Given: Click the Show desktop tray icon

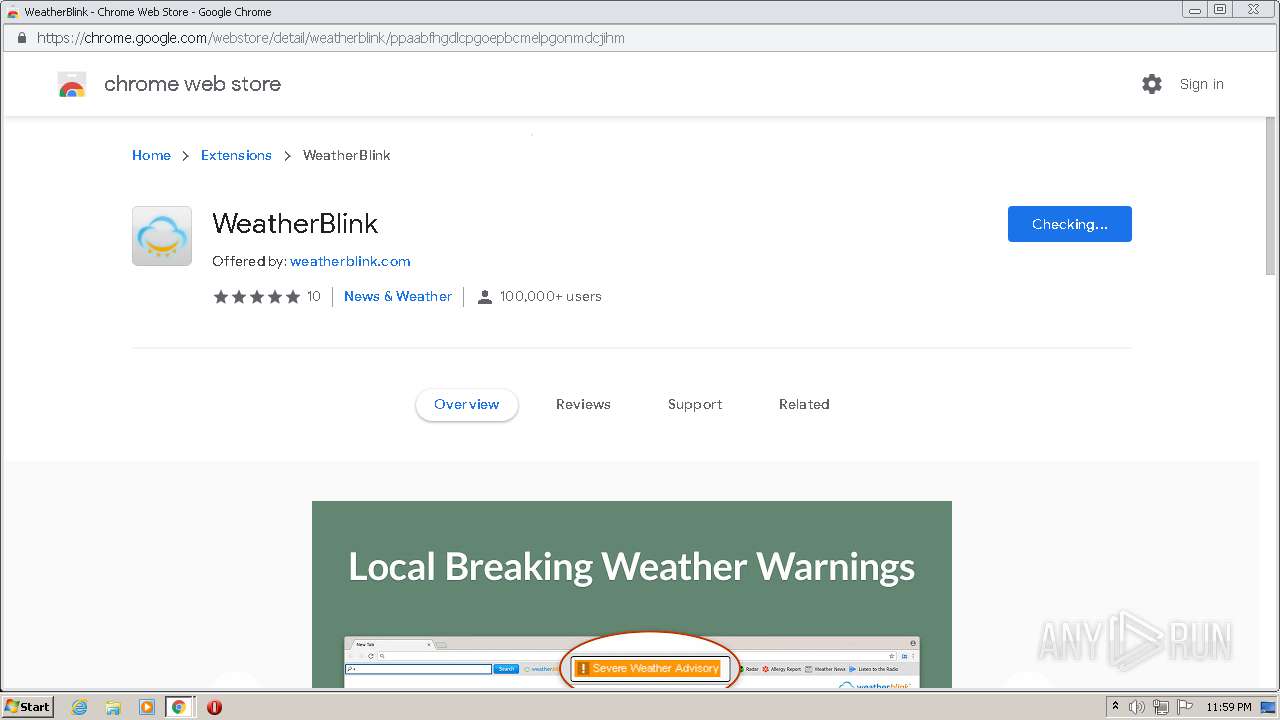Looking at the screenshot, I should [1268, 707].
